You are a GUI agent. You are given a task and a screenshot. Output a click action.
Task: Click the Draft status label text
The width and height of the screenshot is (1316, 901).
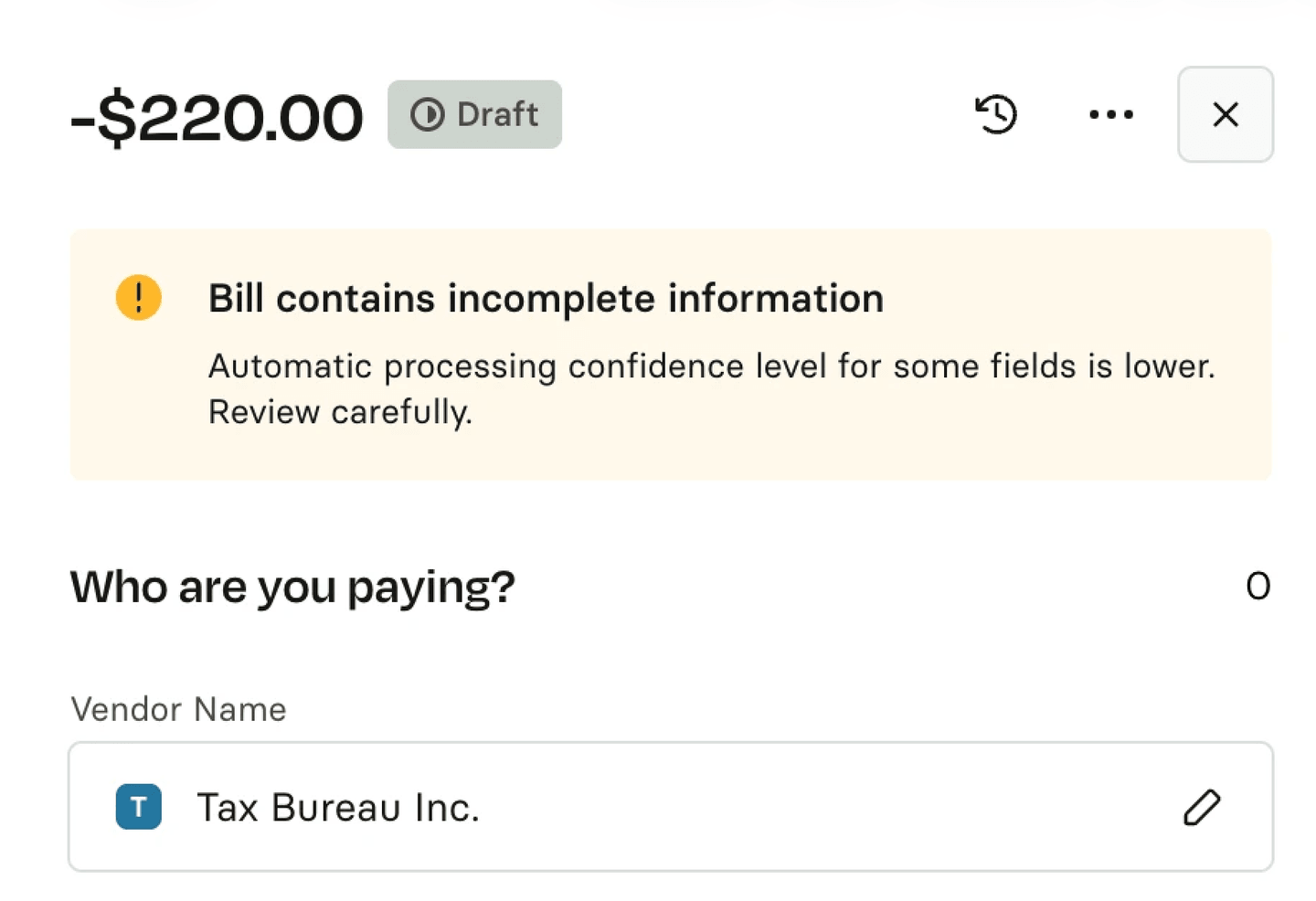point(497,115)
